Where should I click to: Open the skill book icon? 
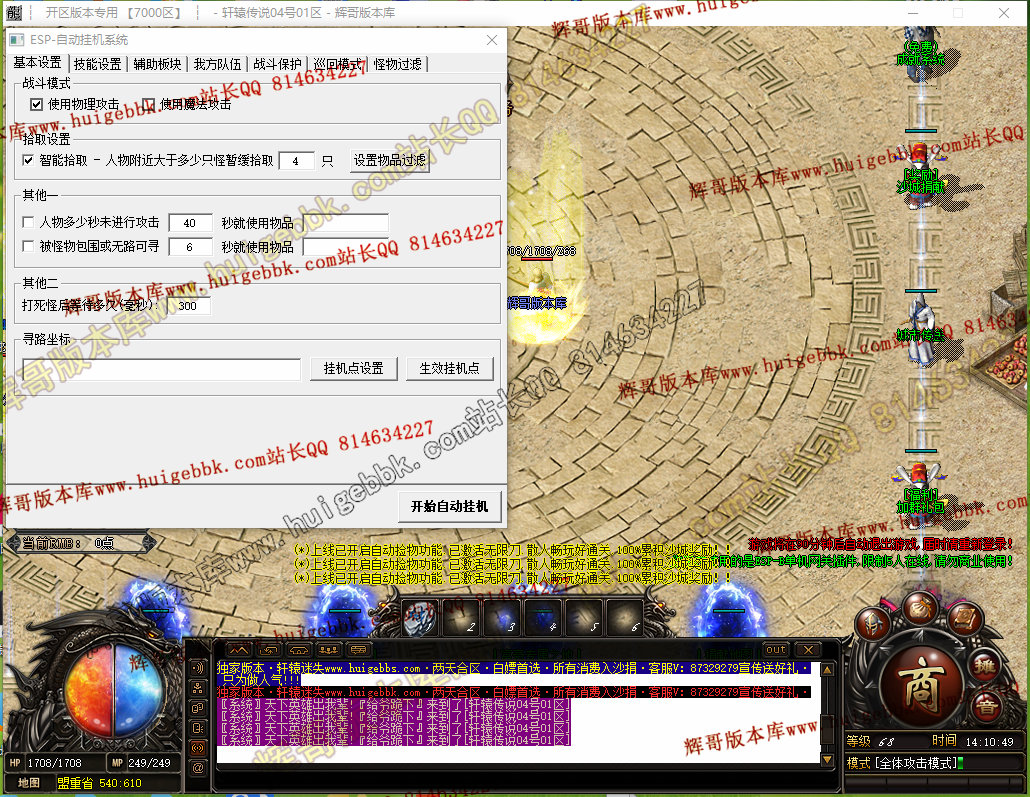964,618
